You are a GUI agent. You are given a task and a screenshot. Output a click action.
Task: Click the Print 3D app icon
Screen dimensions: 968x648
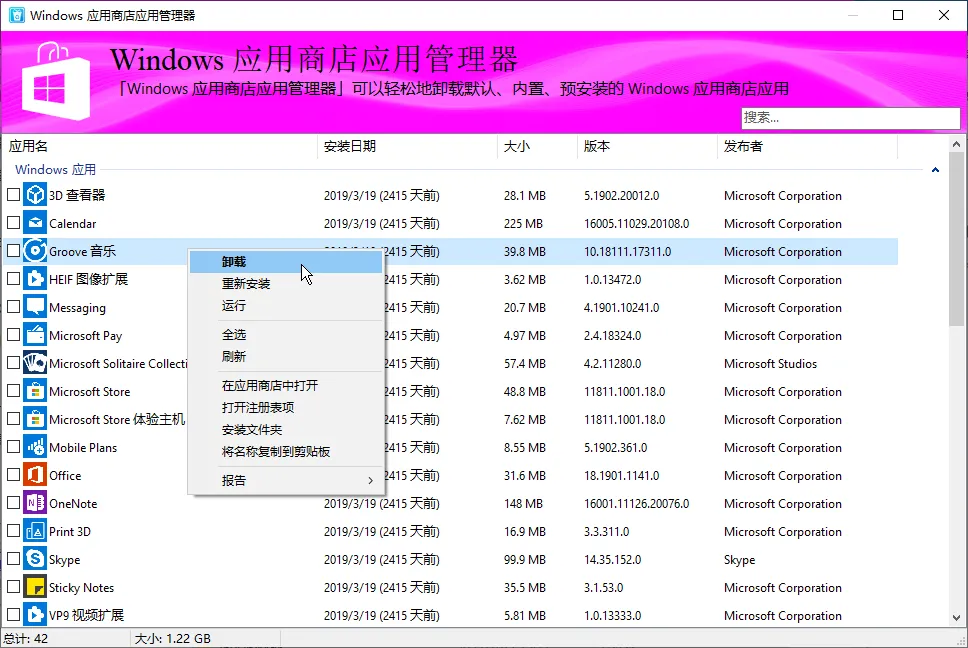tap(35, 531)
